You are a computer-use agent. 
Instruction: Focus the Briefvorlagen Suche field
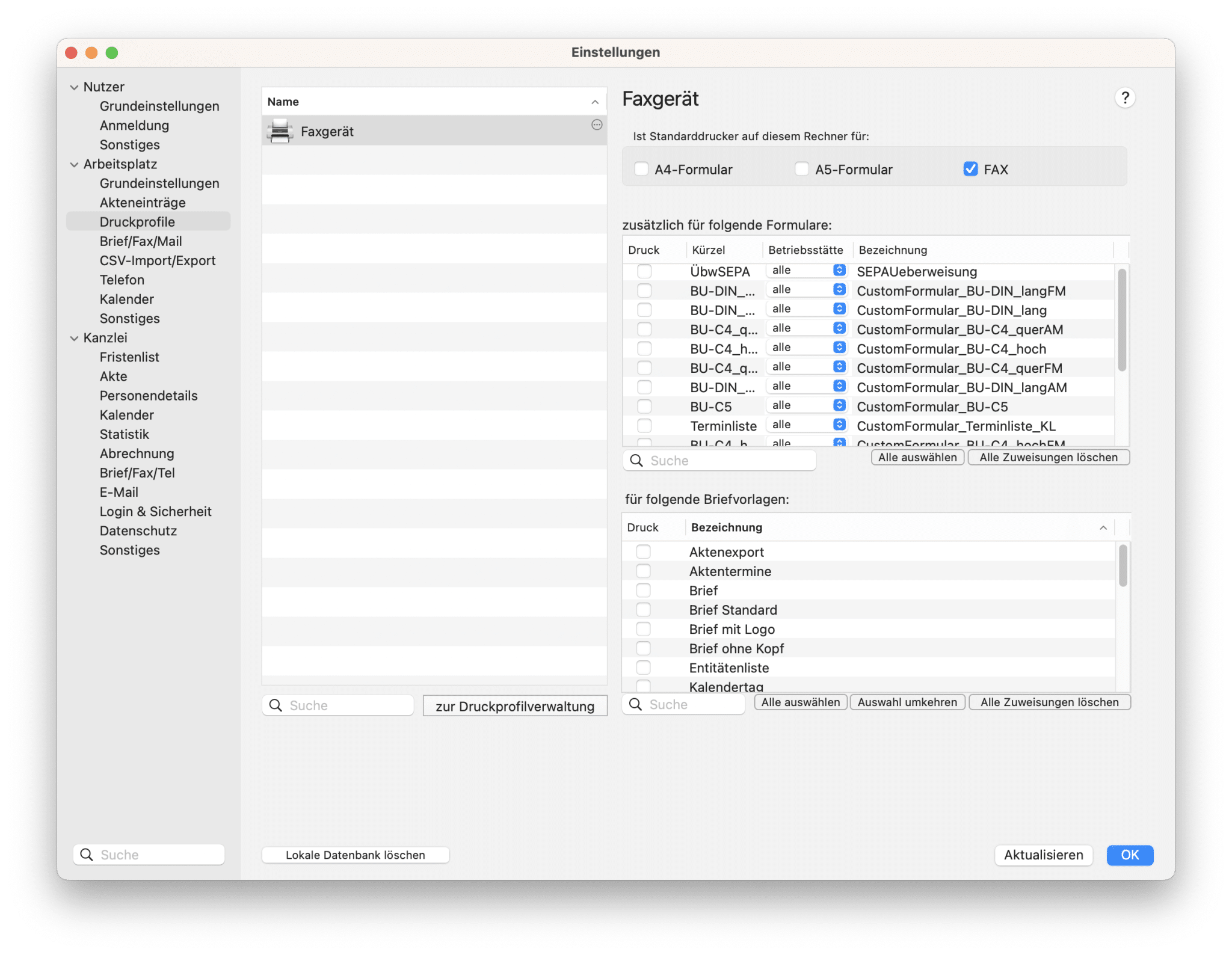pos(684,704)
